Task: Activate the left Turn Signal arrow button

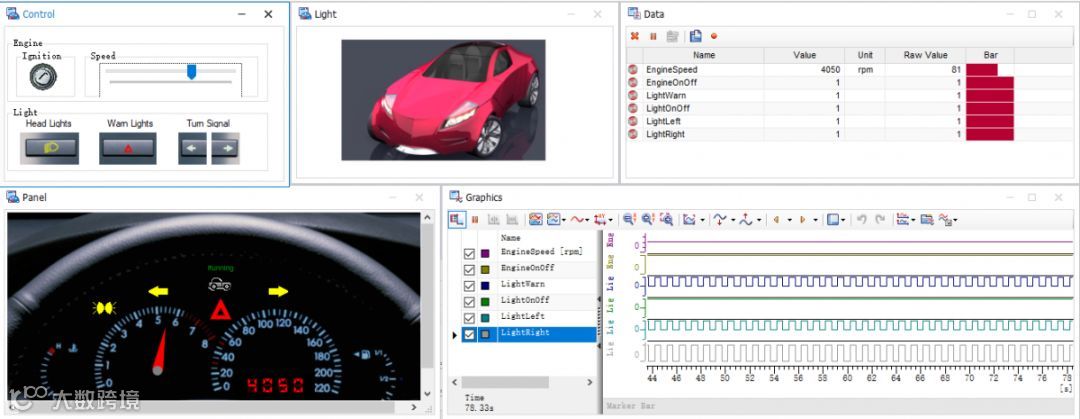Action: pos(193,148)
